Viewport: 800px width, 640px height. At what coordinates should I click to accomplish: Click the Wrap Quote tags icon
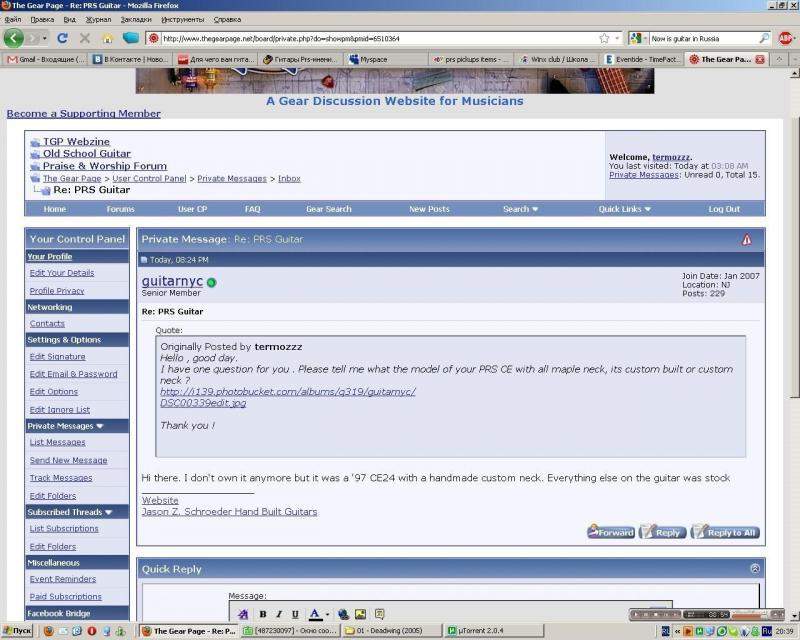(x=379, y=614)
